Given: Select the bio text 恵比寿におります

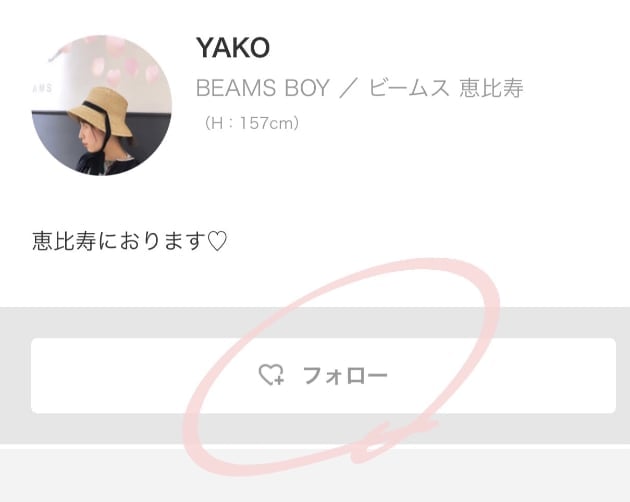Looking at the screenshot, I should pos(119,241).
